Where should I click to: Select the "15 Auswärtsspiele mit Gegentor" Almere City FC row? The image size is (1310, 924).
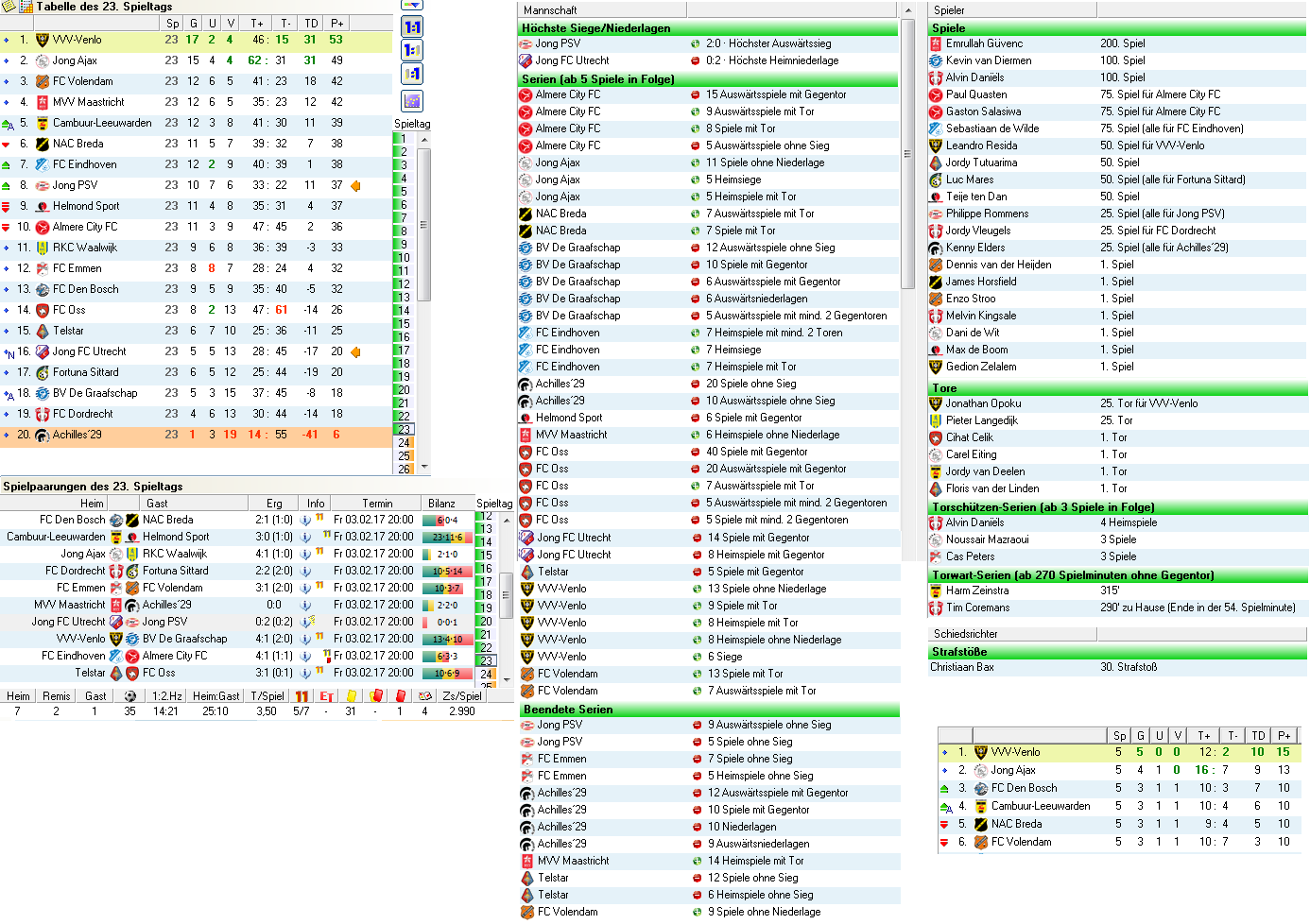[x=708, y=94]
